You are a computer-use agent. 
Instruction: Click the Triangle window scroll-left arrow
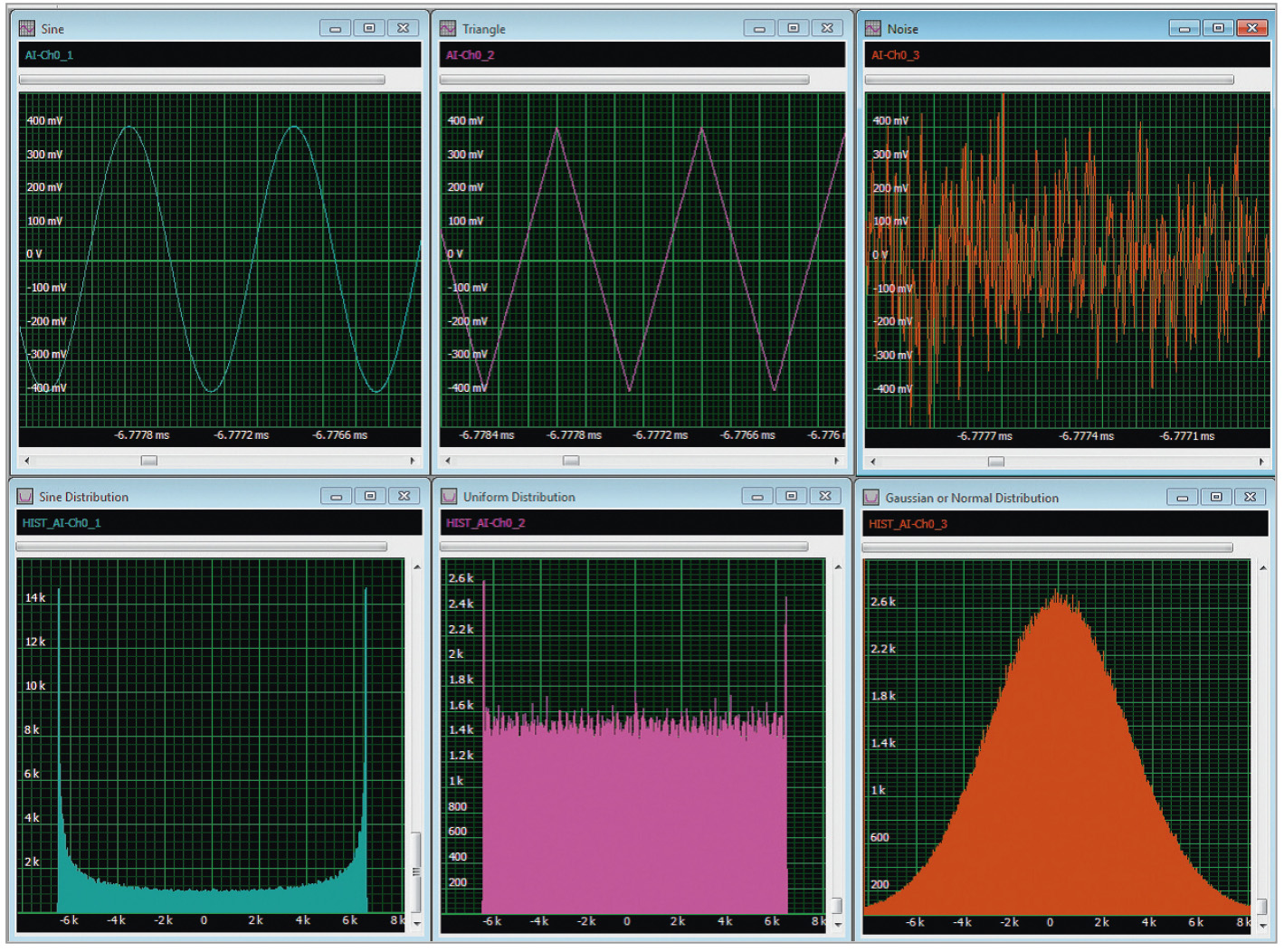click(x=448, y=461)
